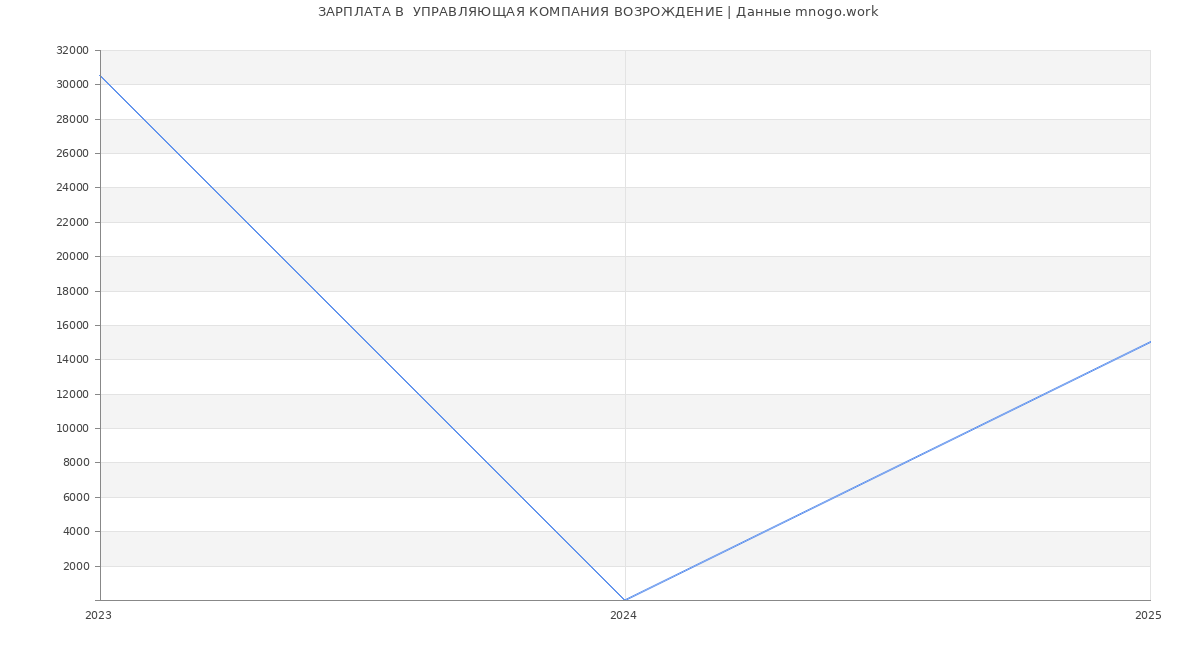
Task: Click the 10000 y-axis label
Action: coord(72,428)
